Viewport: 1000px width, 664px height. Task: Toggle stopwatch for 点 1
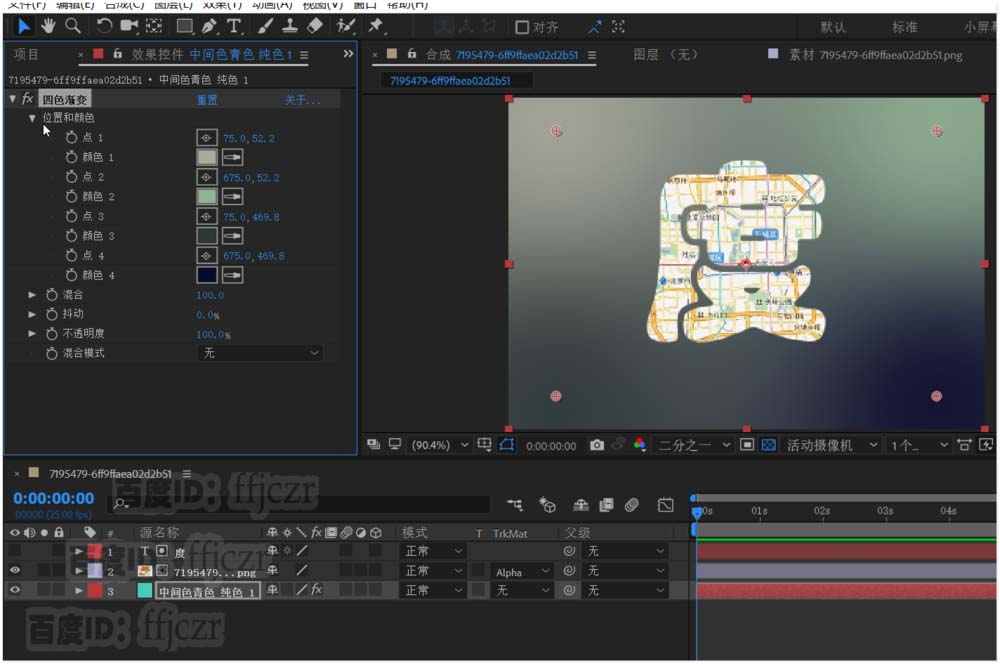coord(71,138)
